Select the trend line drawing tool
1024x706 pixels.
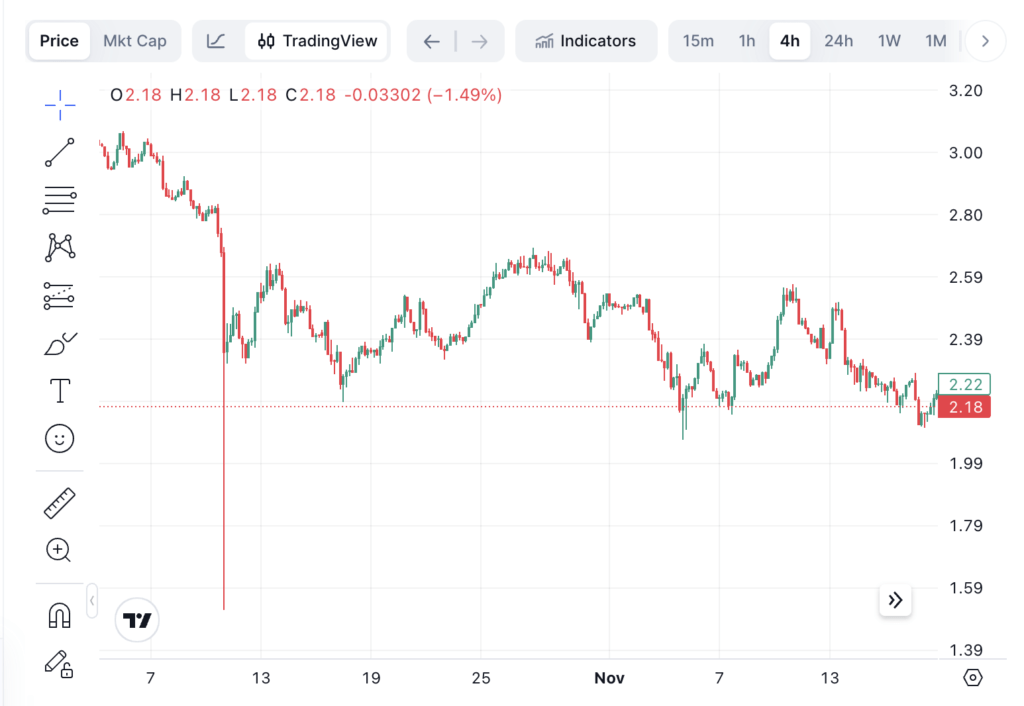[x=60, y=153]
